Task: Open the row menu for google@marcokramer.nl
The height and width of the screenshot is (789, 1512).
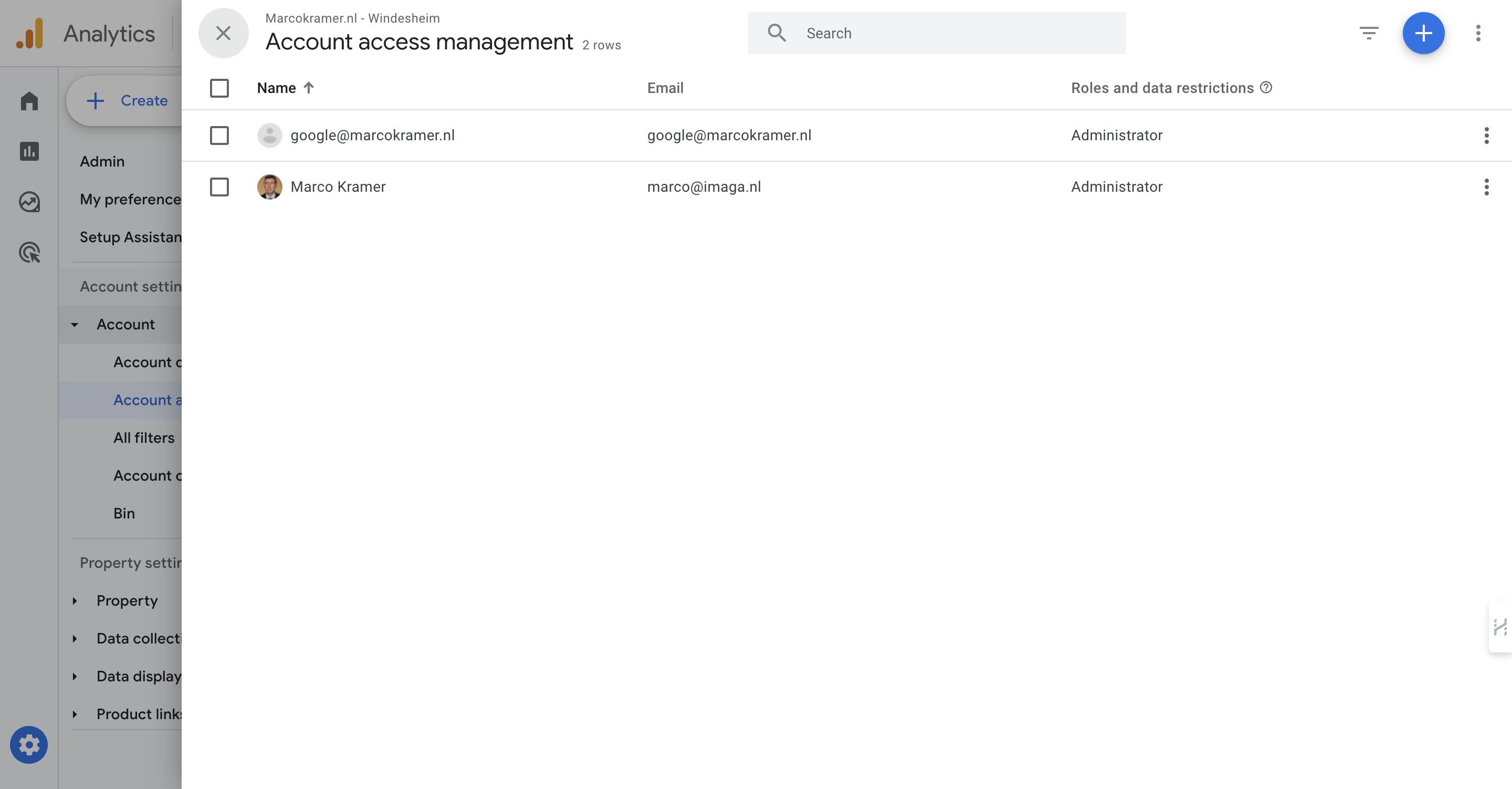Action: point(1486,135)
